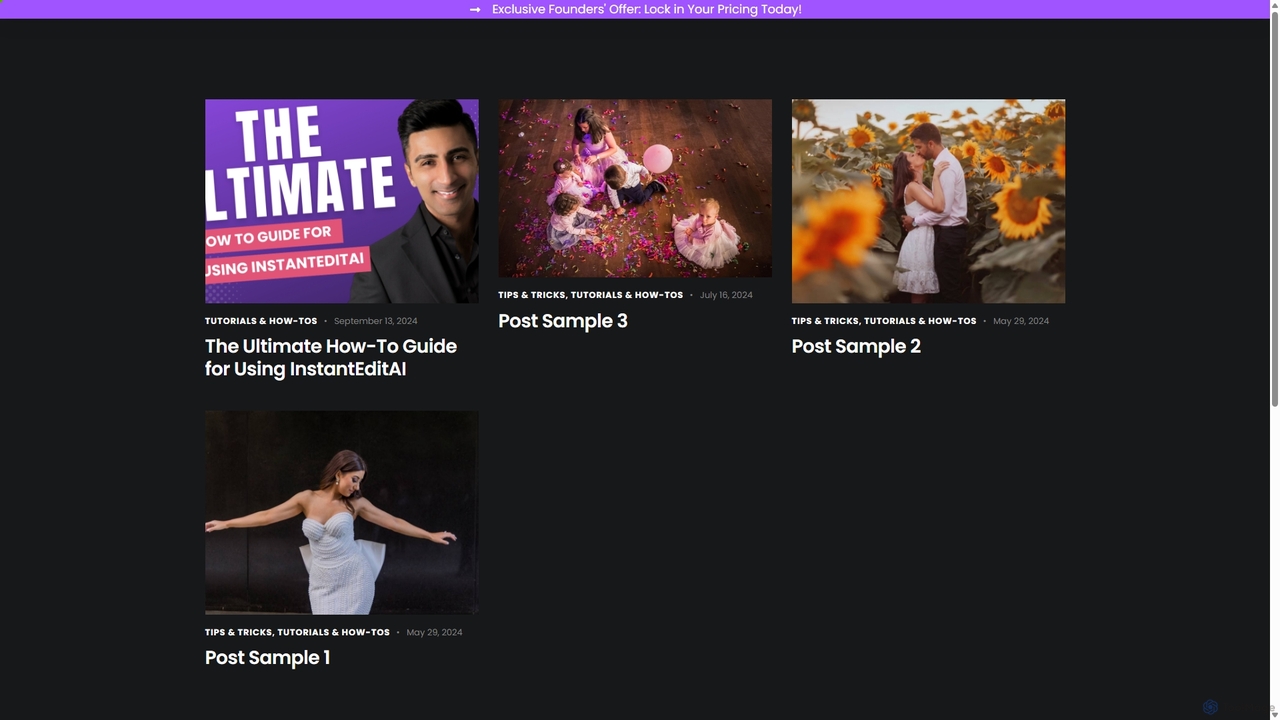Open the 'Post Sample 1' title link
Viewport: 1280px width, 720px height.
coord(267,657)
